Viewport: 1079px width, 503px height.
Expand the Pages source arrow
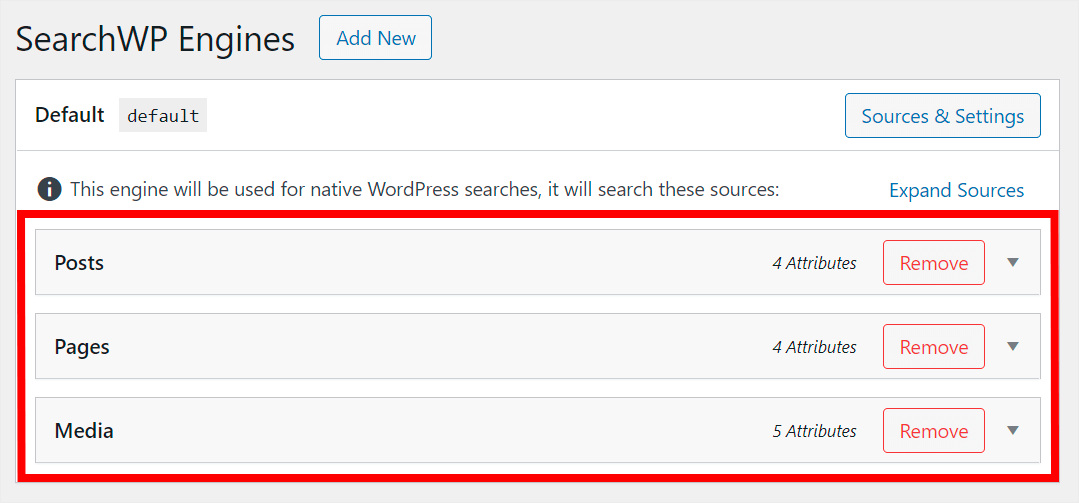coord(1012,346)
